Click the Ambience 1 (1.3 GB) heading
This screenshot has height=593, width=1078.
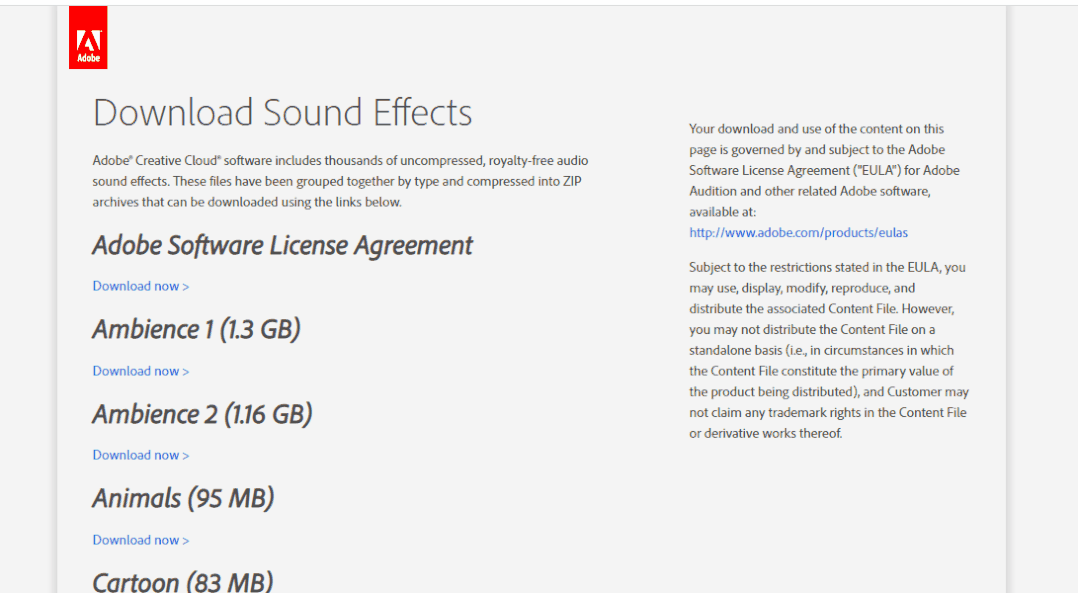tap(196, 329)
